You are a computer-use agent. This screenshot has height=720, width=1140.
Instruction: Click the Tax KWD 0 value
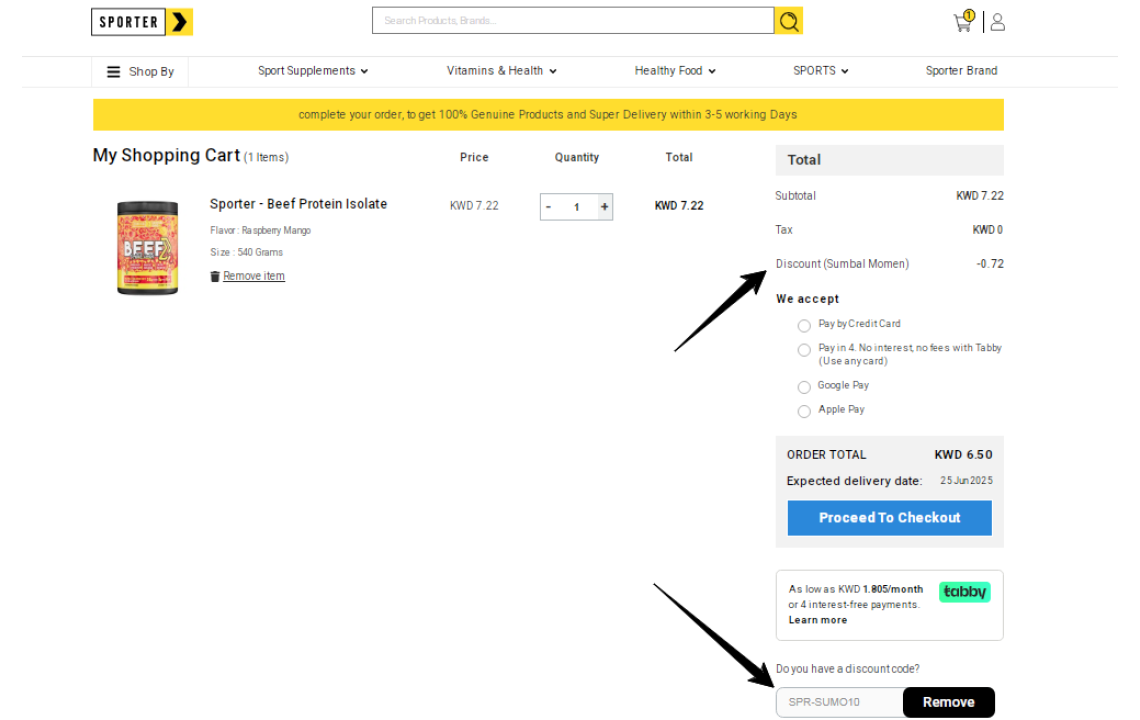[987, 230]
